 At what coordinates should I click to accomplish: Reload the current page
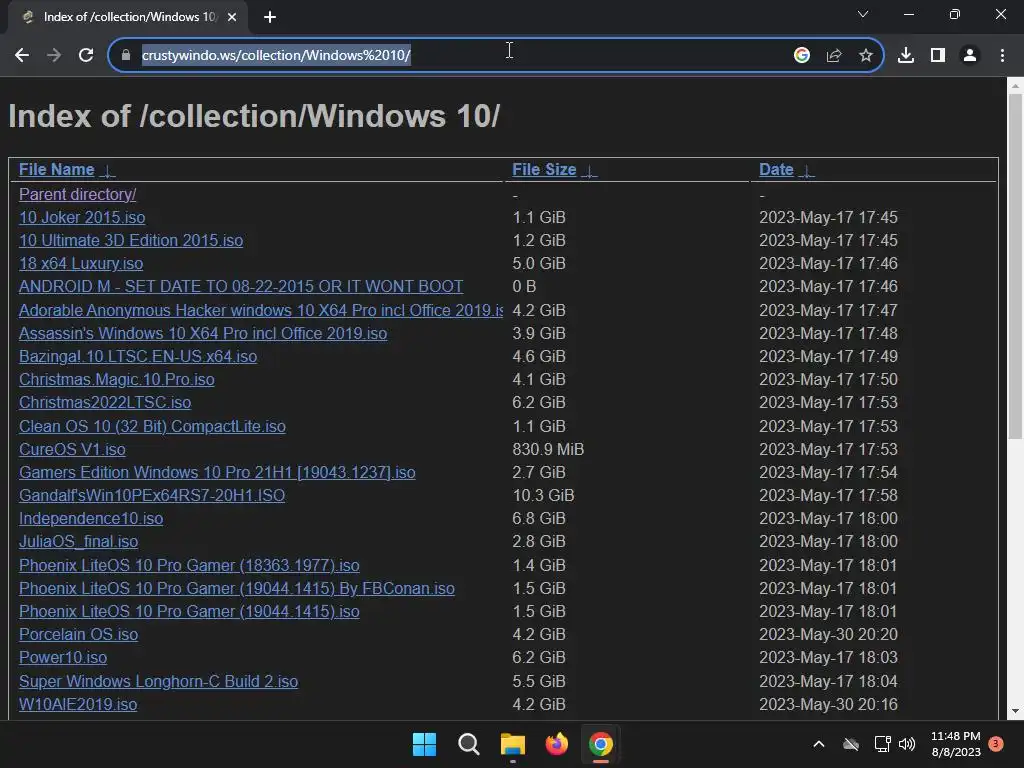pos(86,55)
